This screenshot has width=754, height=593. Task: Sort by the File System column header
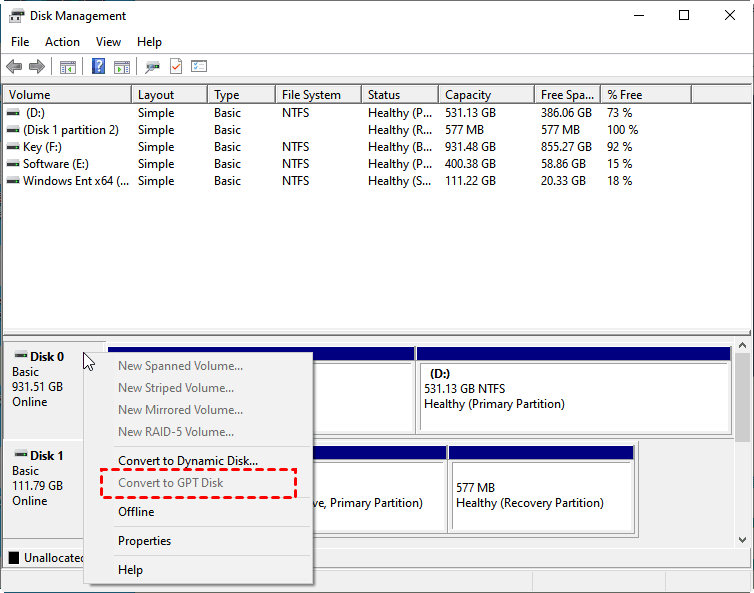click(319, 95)
